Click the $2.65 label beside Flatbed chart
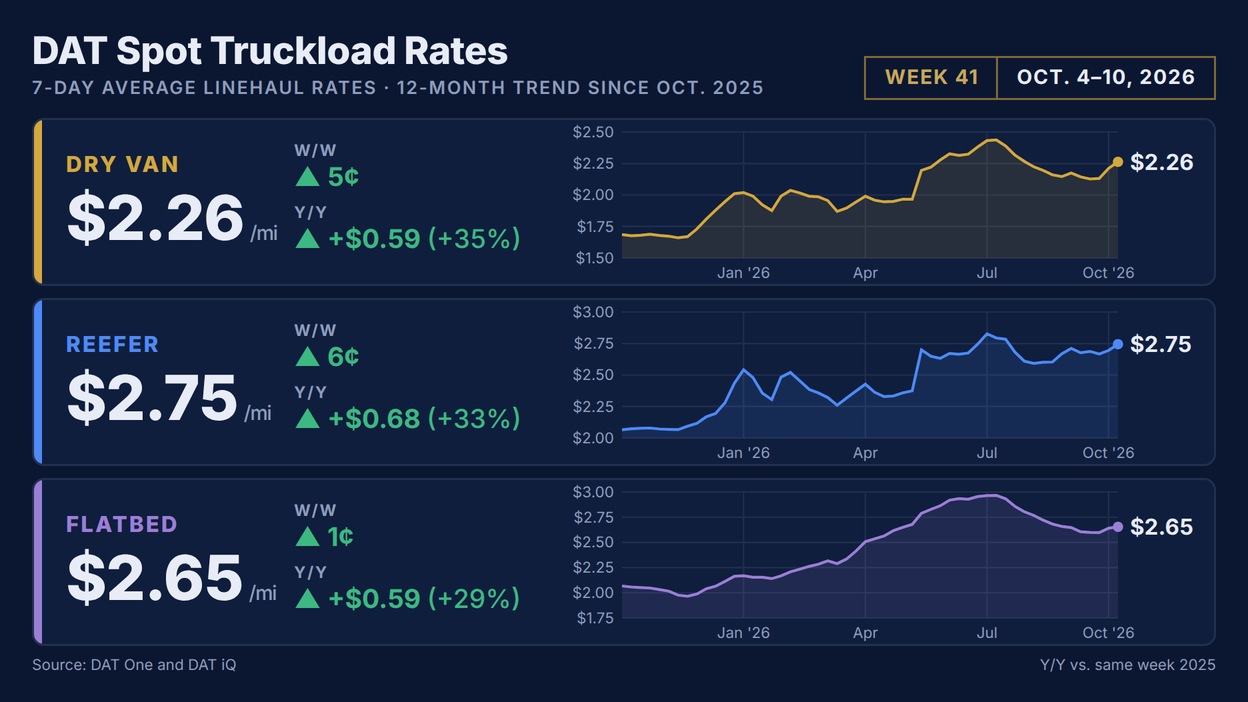Image resolution: width=1248 pixels, height=702 pixels. coord(1162,527)
